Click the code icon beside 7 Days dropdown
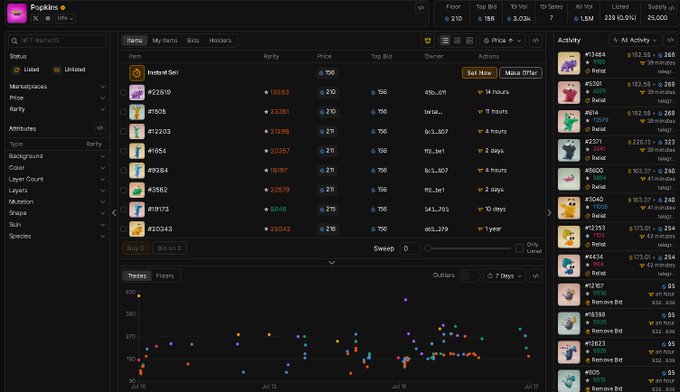Screen dimensions: 680x392 pos(536,276)
